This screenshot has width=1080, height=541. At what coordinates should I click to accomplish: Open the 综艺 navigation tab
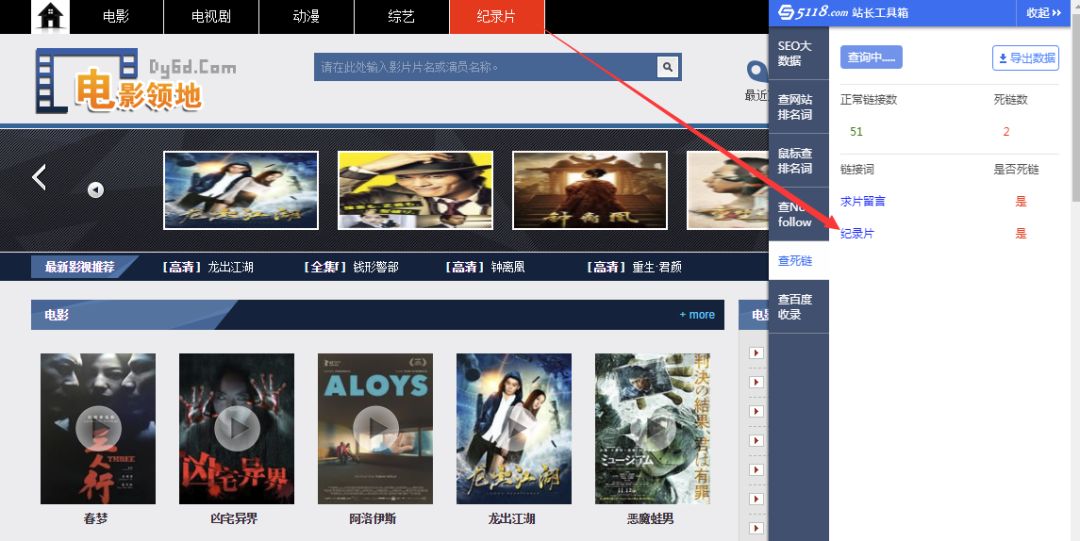(401, 17)
